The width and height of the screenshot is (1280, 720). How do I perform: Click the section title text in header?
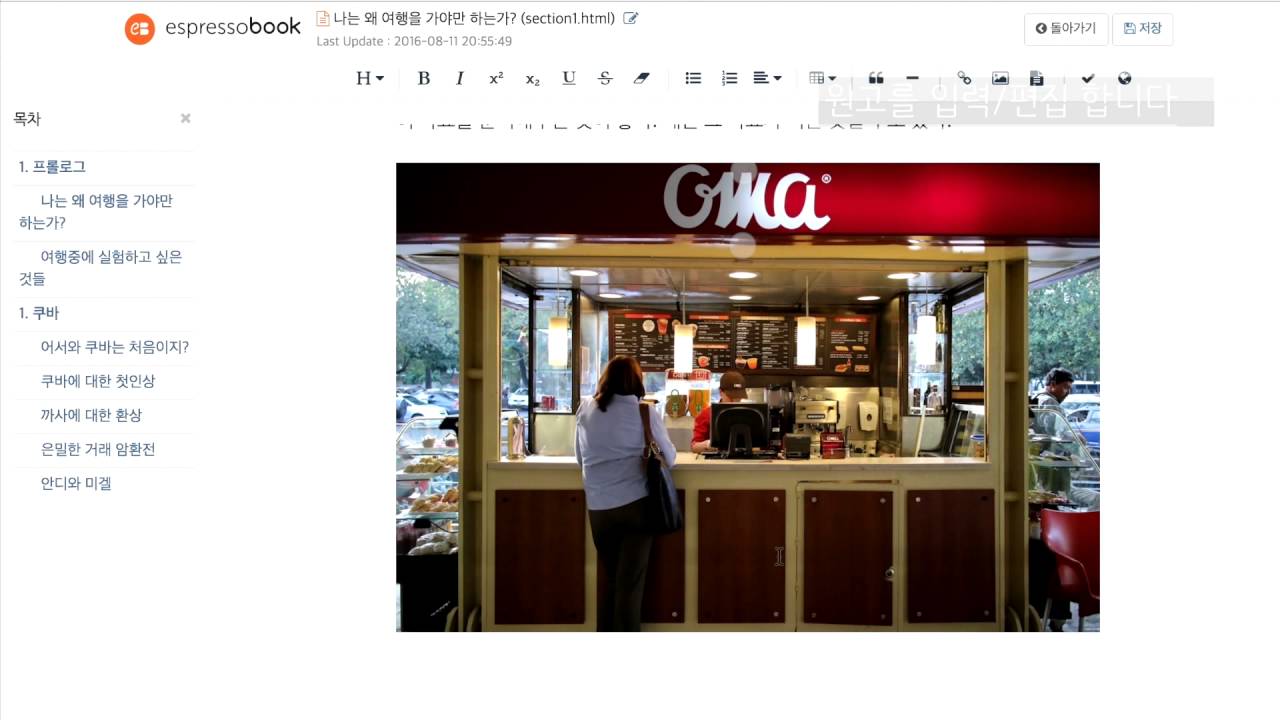(474, 18)
